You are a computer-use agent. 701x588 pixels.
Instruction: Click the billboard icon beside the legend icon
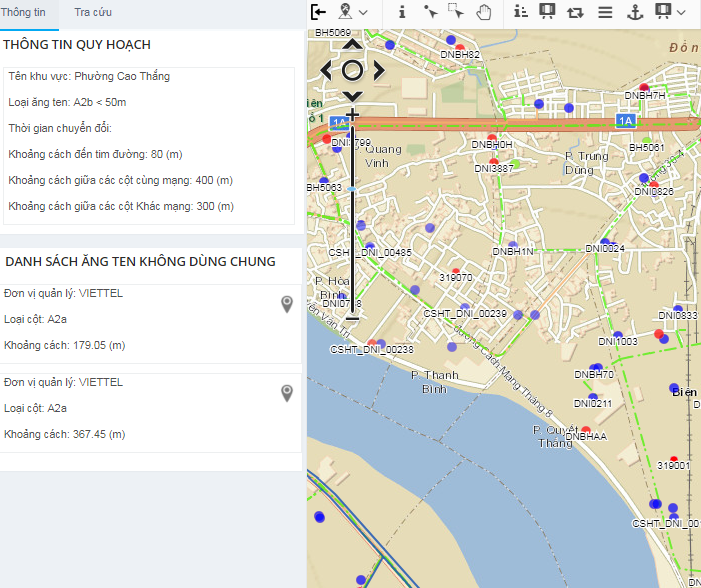click(x=547, y=12)
